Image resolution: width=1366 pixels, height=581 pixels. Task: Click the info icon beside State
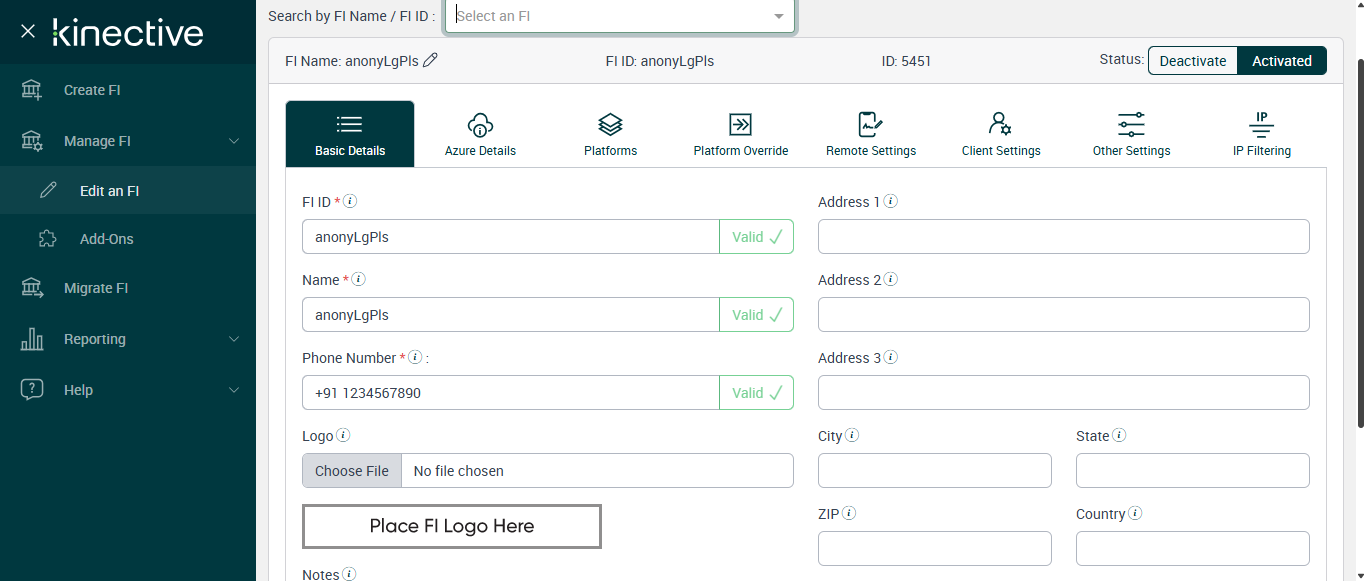tap(1119, 435)
